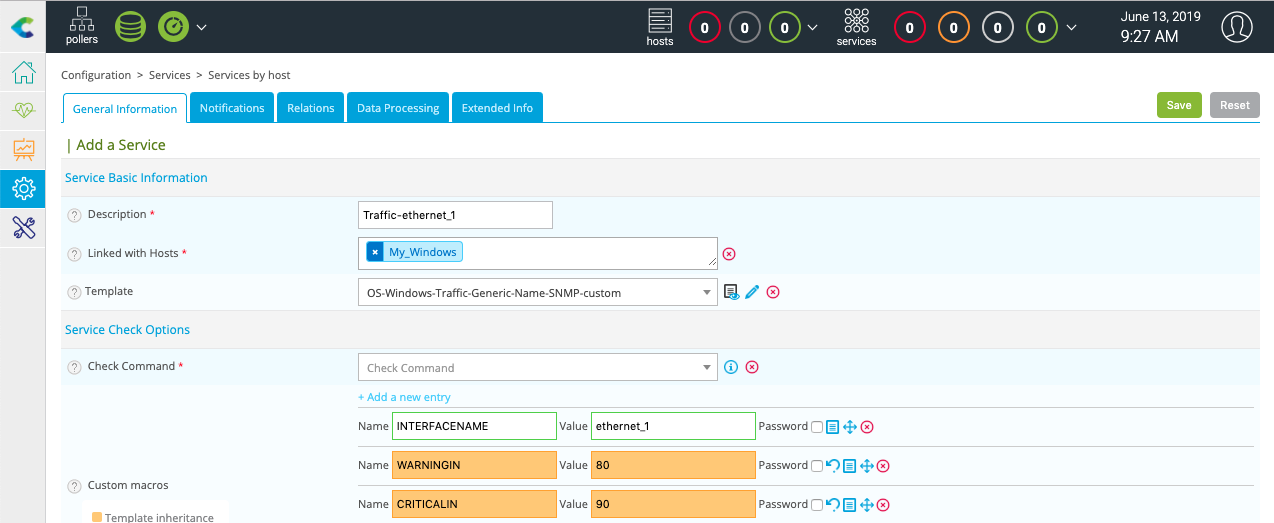Click the pollers icon in top bar
The width and height of the screenshot is (1274, 523).
[82, 26]
